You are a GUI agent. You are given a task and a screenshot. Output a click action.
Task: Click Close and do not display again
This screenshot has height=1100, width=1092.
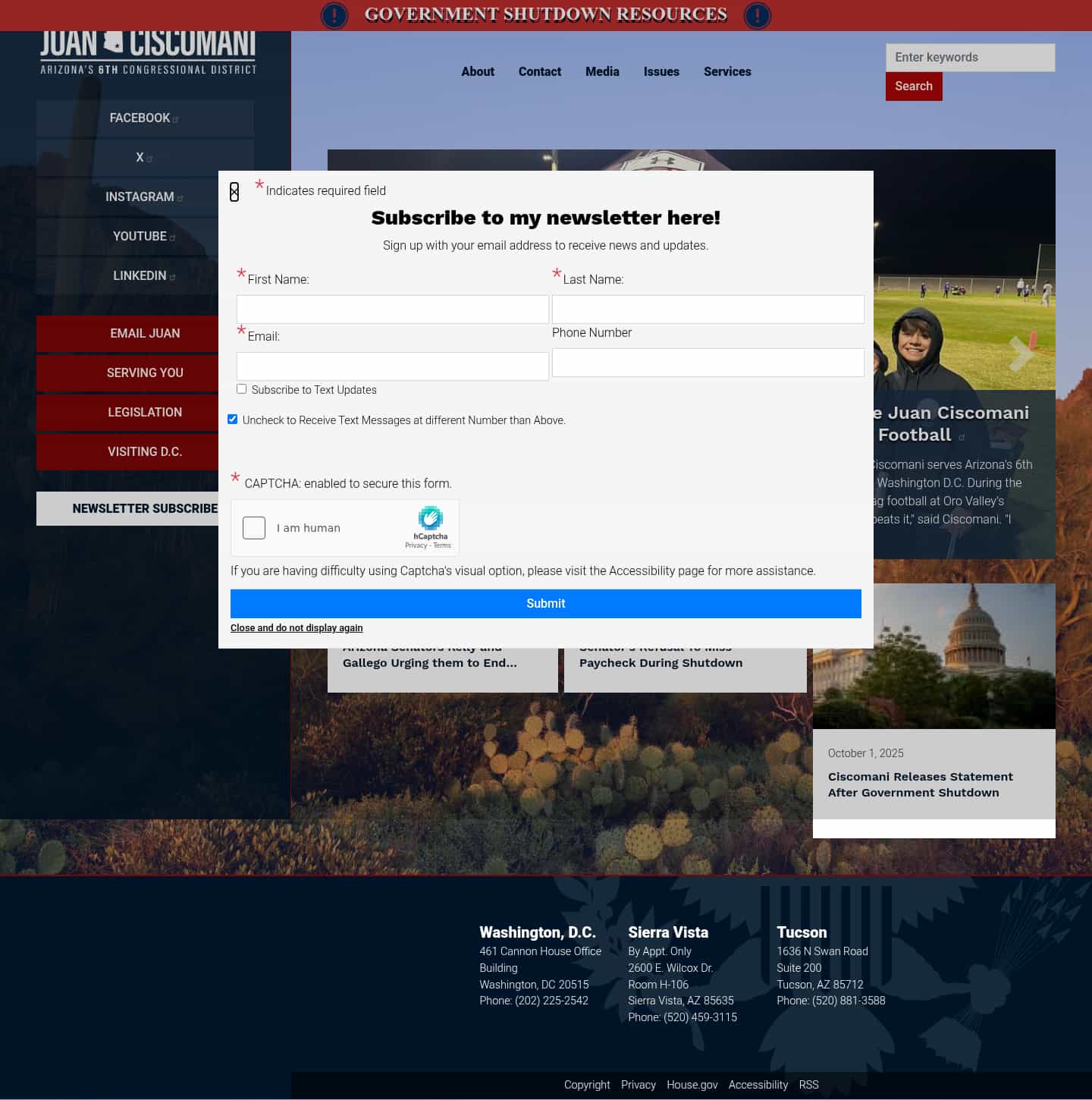pos(297,628)
